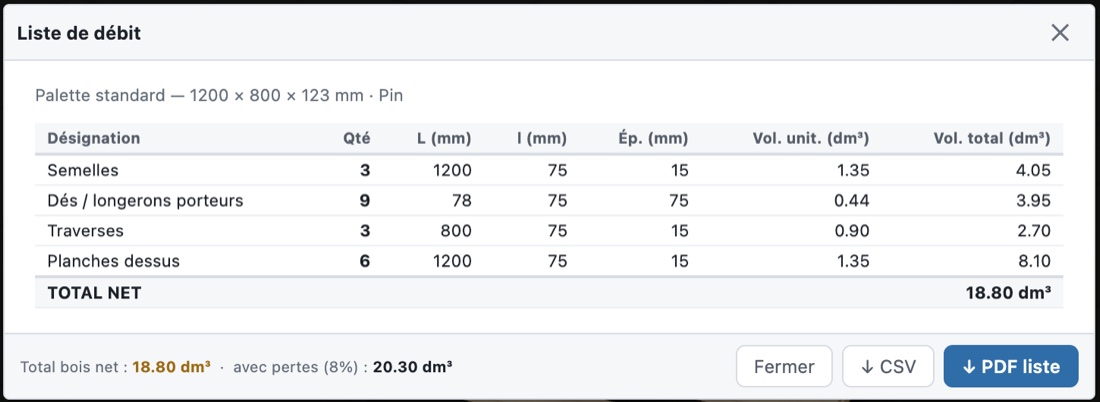1100x402 pixels.
Task: Select the Planches dessus row
Action: (x=549, y=261)
